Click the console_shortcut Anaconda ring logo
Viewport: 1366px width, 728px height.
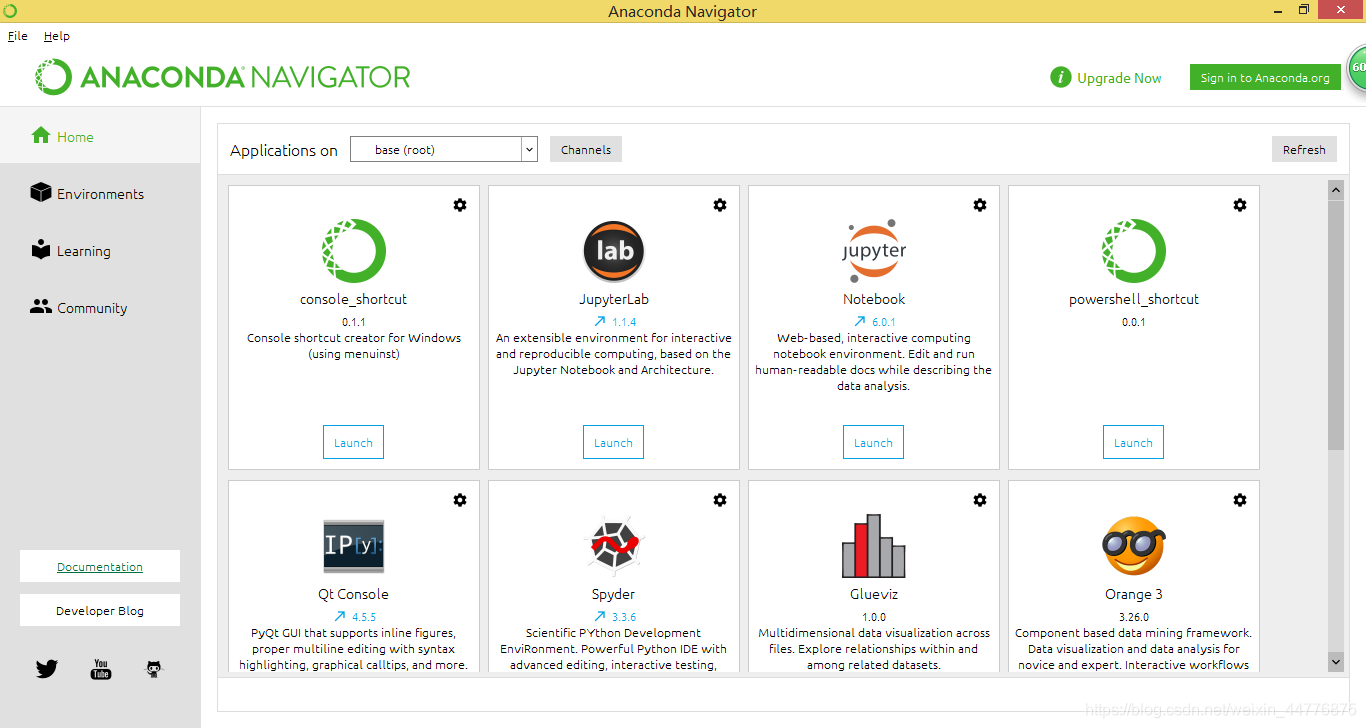(x=354, y=251)
